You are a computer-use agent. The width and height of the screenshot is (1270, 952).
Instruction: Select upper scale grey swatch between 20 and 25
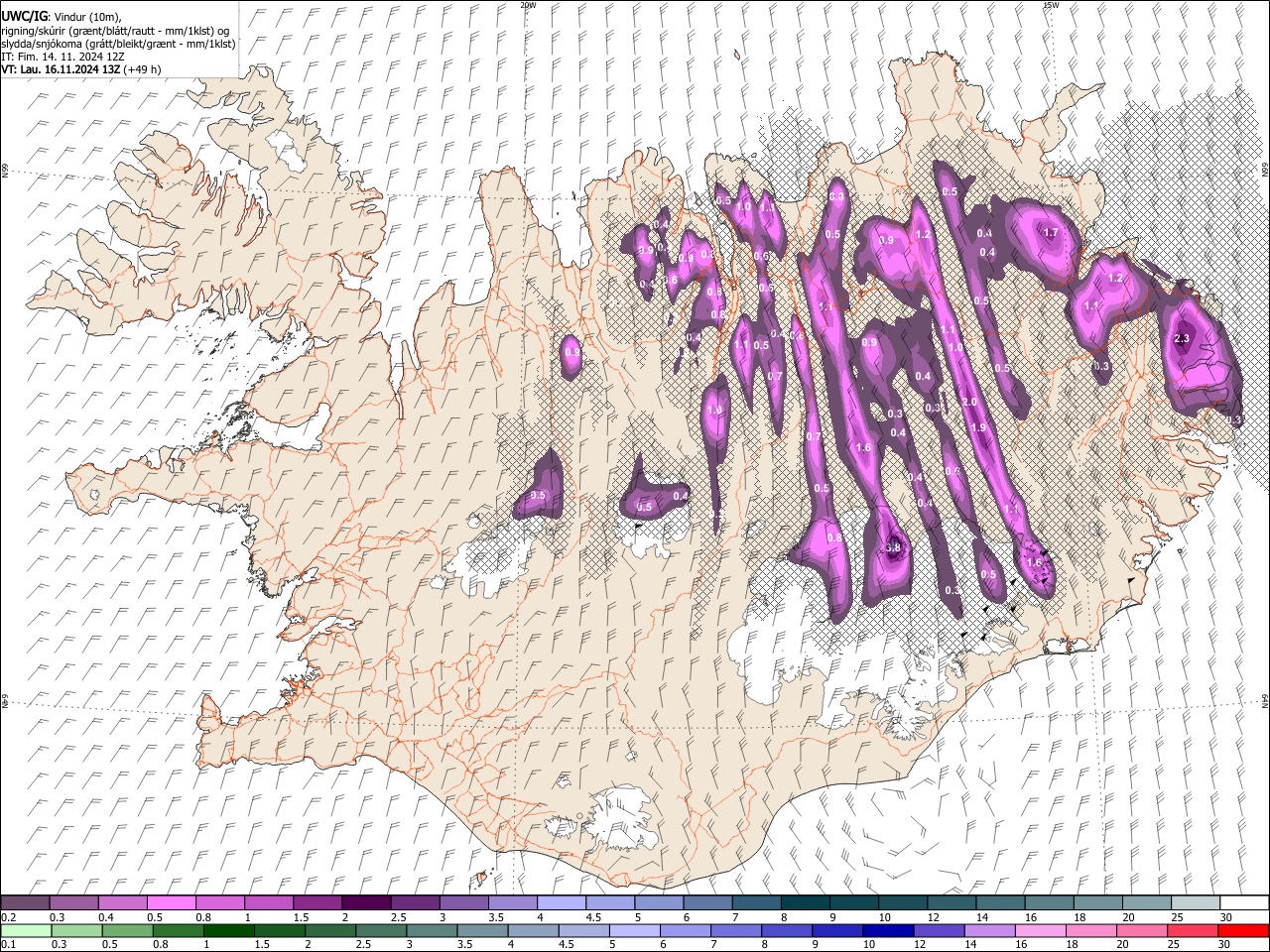tap(1147, 902)
